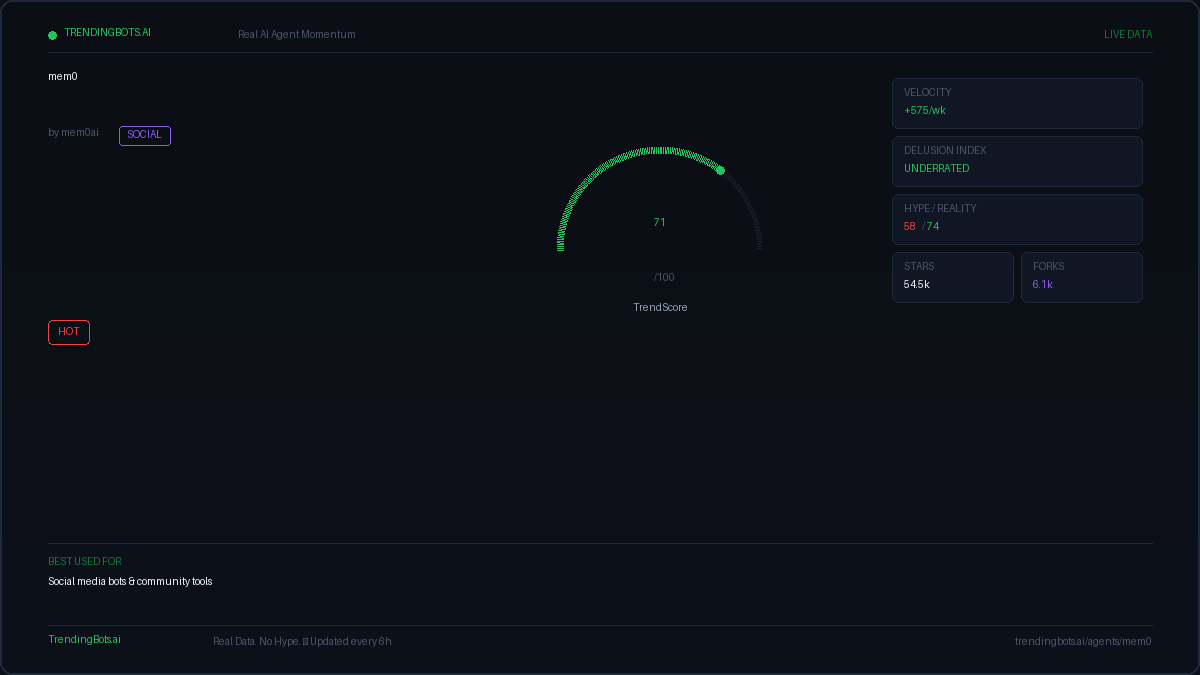The image size is (1200, 675).
Task: Click the TrendScore label below gauge
Action: pos(660,307)
